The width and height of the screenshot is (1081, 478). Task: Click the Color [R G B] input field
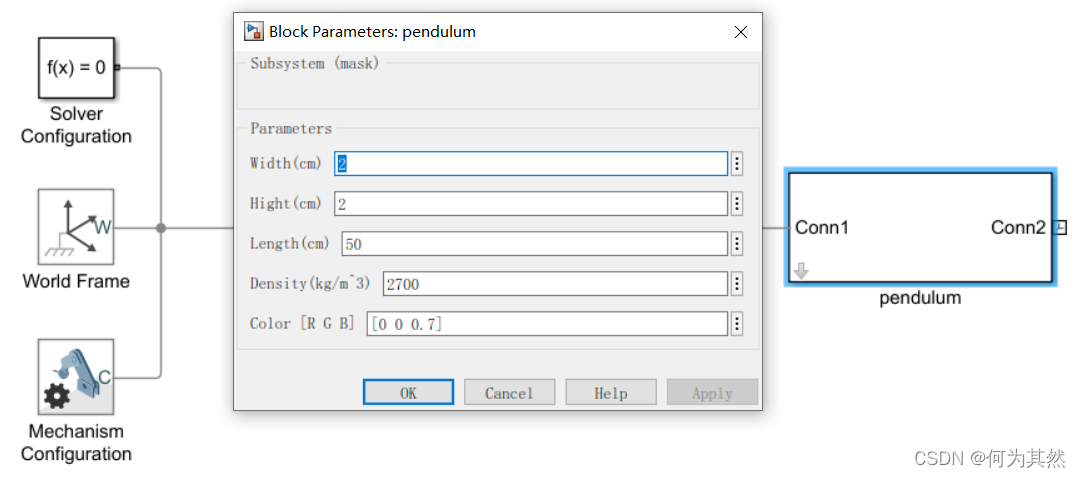(546, 324)
